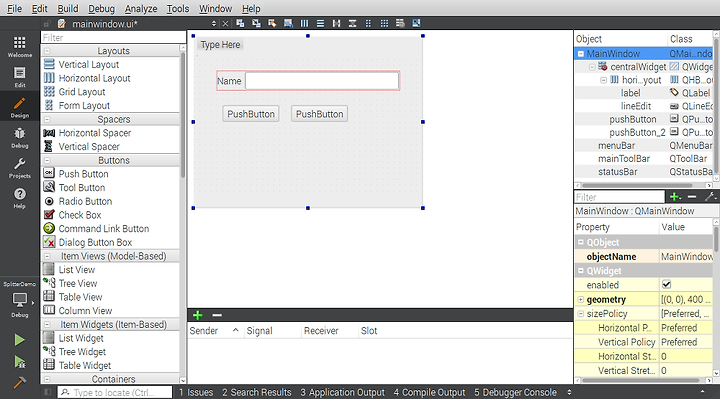Click the Name line edit on the form
The image size is (720, 399).
pos(322,81)
